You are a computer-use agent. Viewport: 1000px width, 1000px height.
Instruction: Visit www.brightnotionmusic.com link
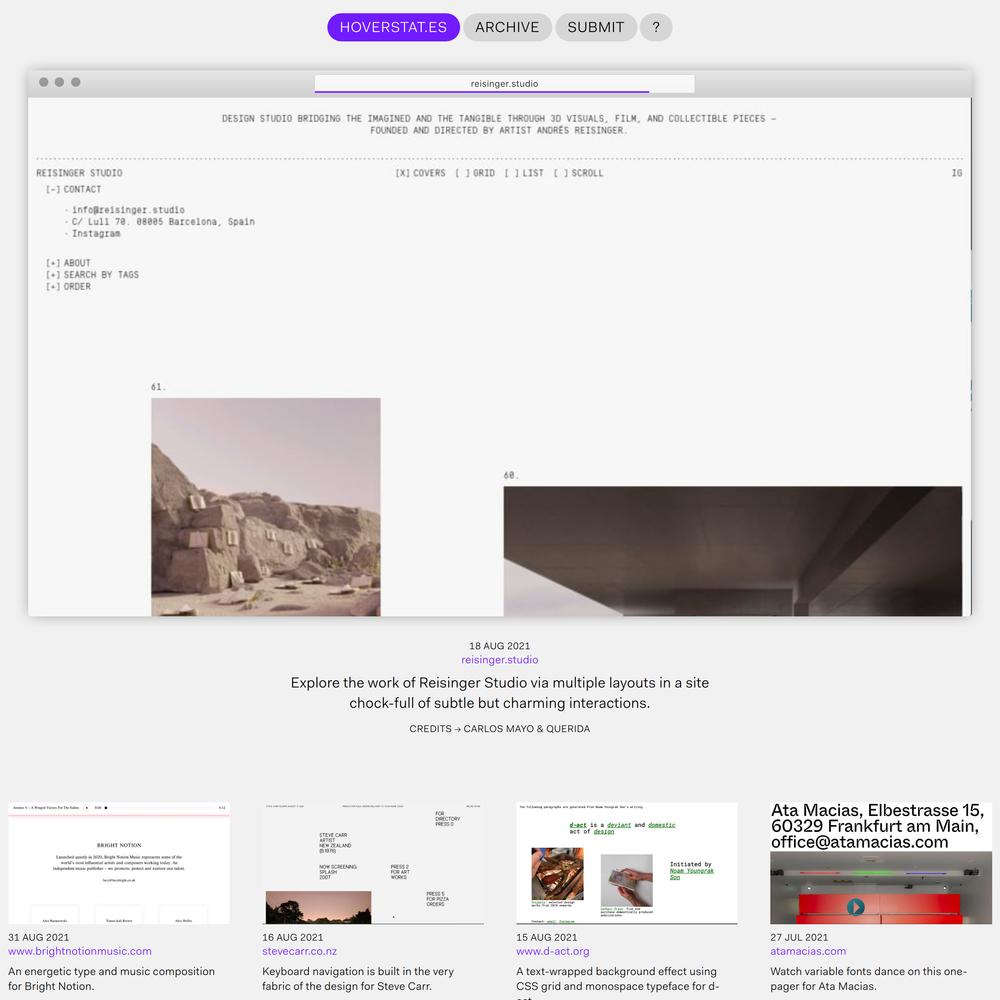(80, 952)
